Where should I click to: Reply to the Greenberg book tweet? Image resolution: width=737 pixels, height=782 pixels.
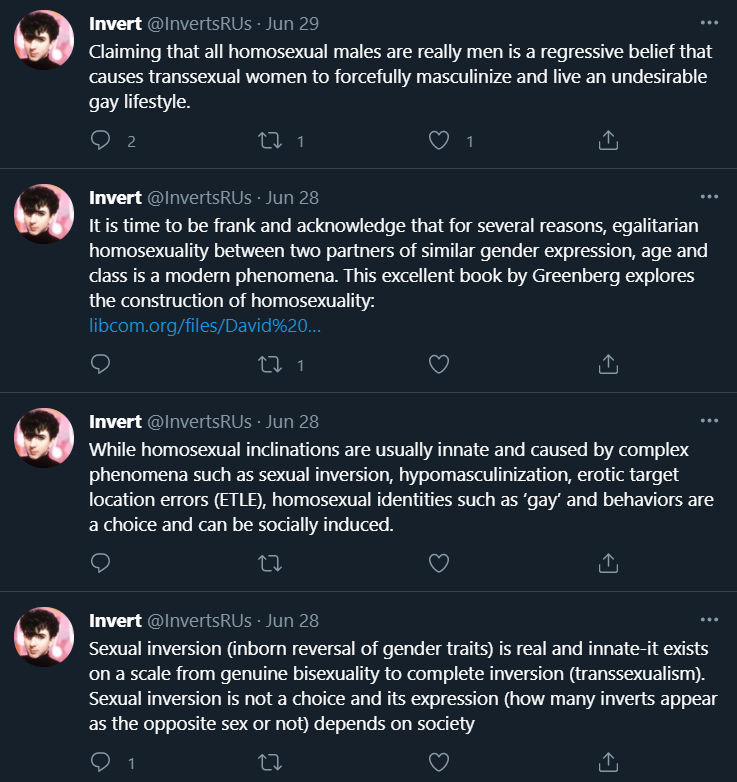click(x=100, y=364)
